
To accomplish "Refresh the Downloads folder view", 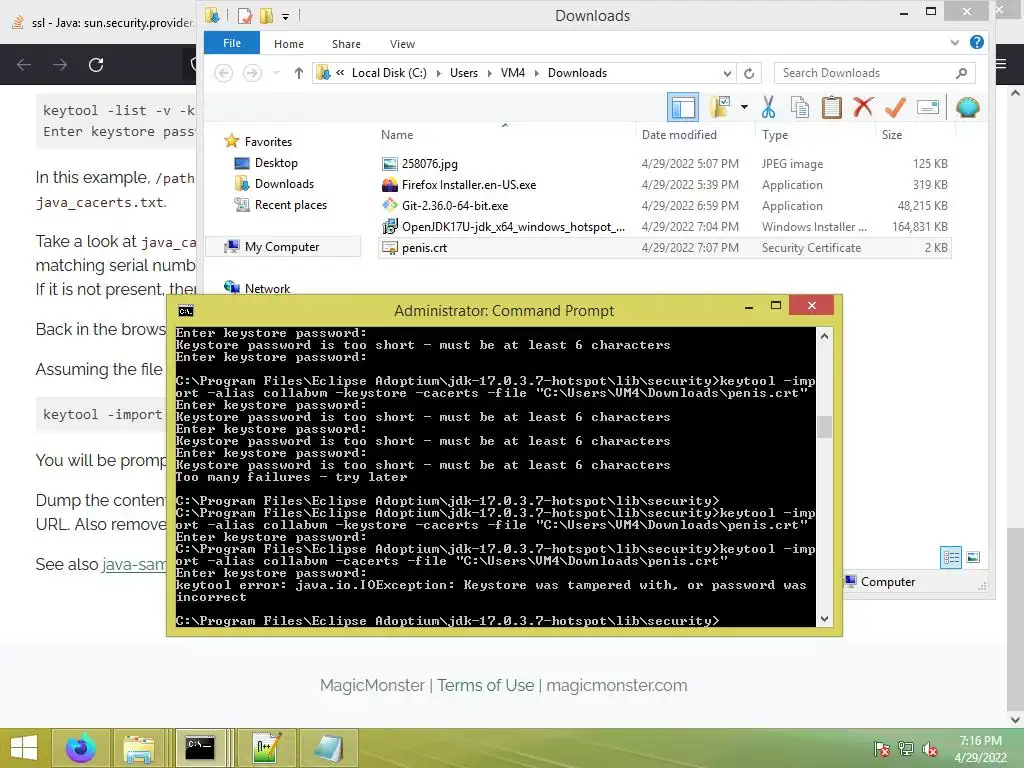I will tap(749, 73).
